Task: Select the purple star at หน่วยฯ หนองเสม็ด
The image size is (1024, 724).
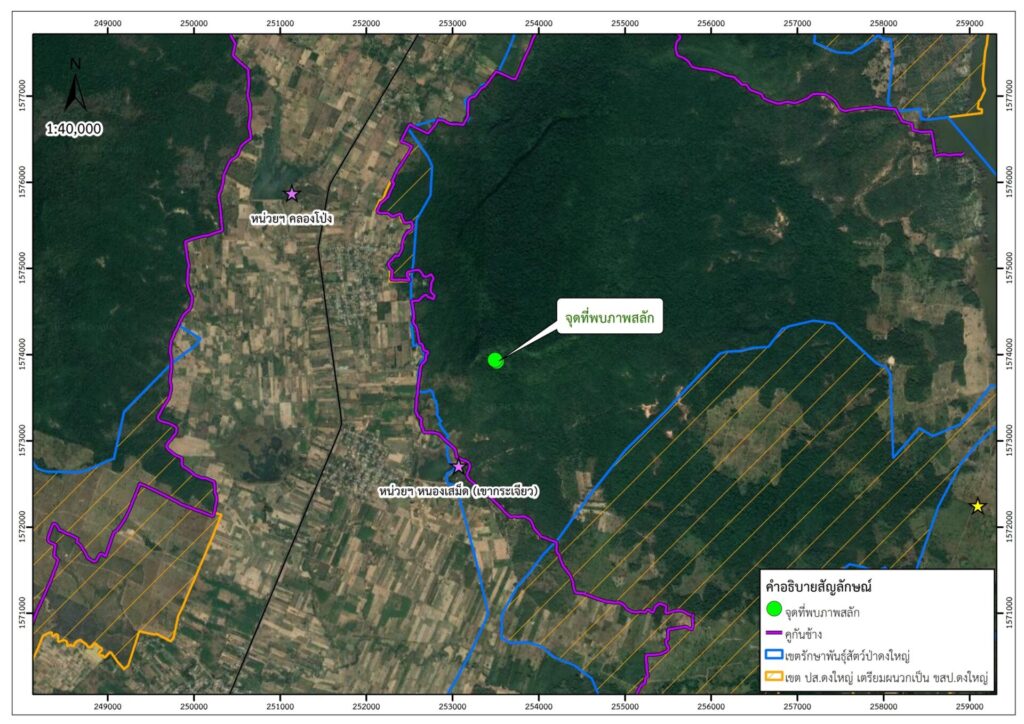Action: tap(459, 467)
